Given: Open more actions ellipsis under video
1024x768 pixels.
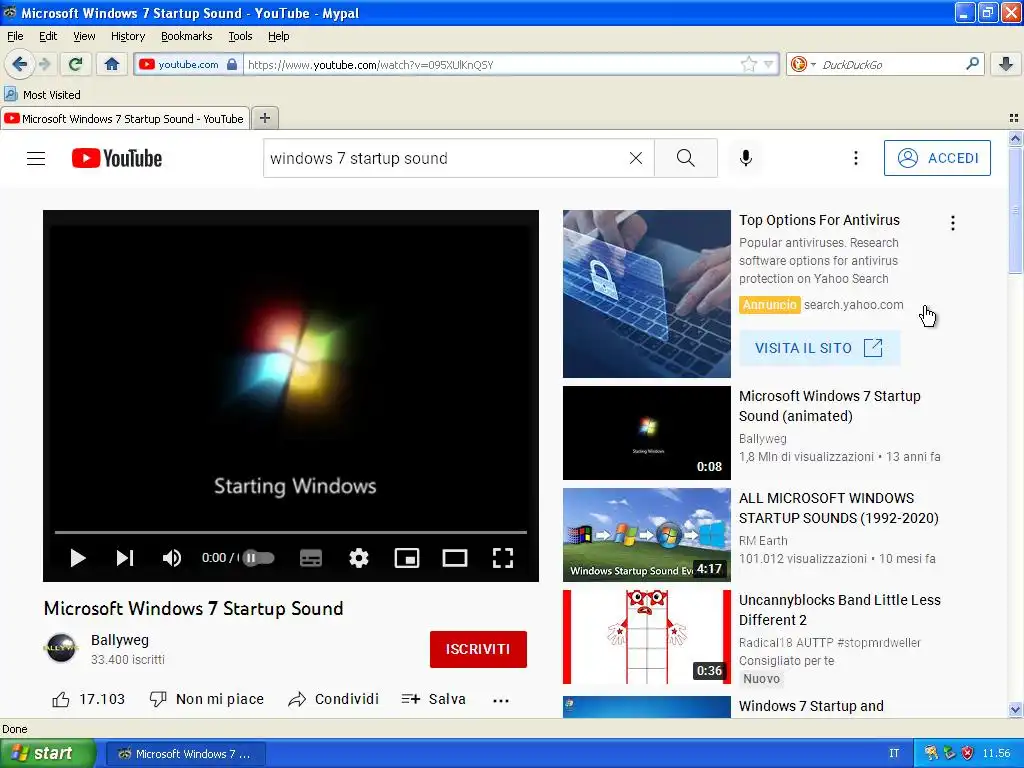Looking at the screenshot, I should point(501,700).
